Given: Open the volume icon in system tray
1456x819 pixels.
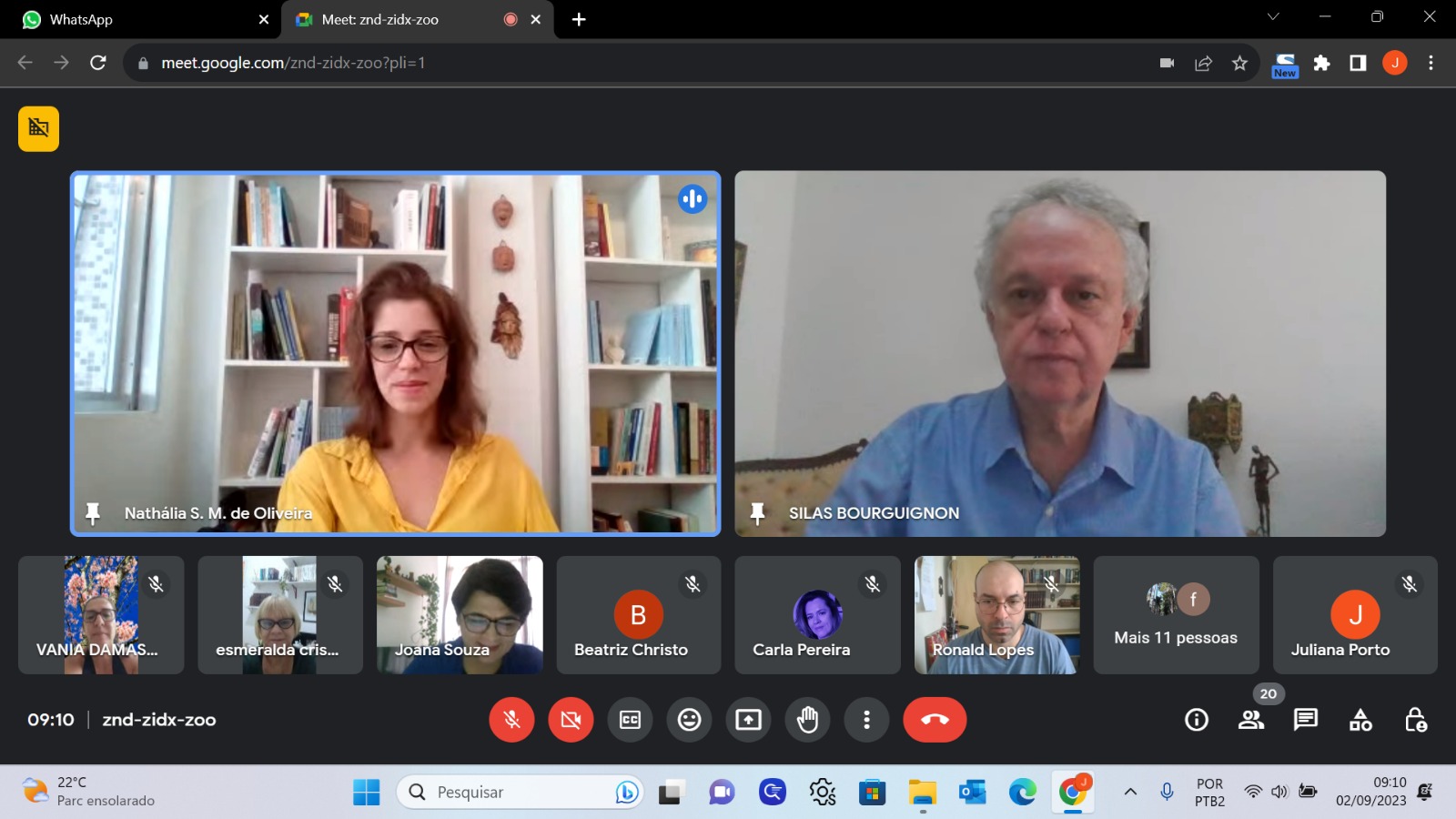Looking at the screenshot, I should click(1279, 792).
